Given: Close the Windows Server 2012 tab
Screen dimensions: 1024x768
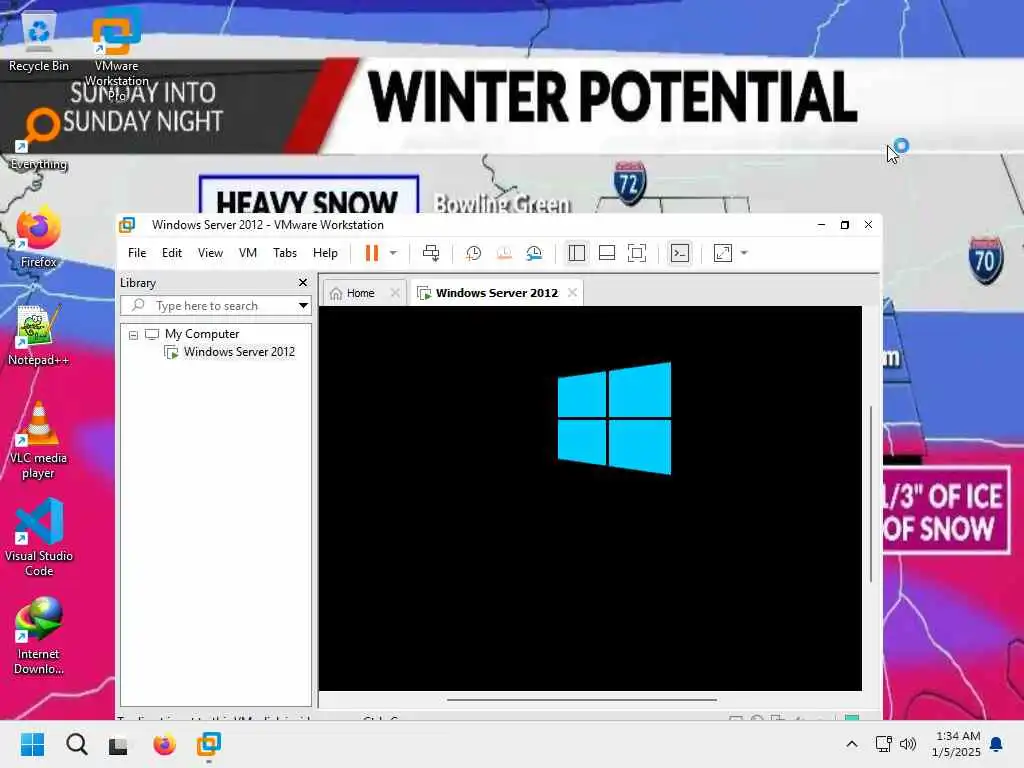Looking at the screenshot, I should tap(572, 293).
